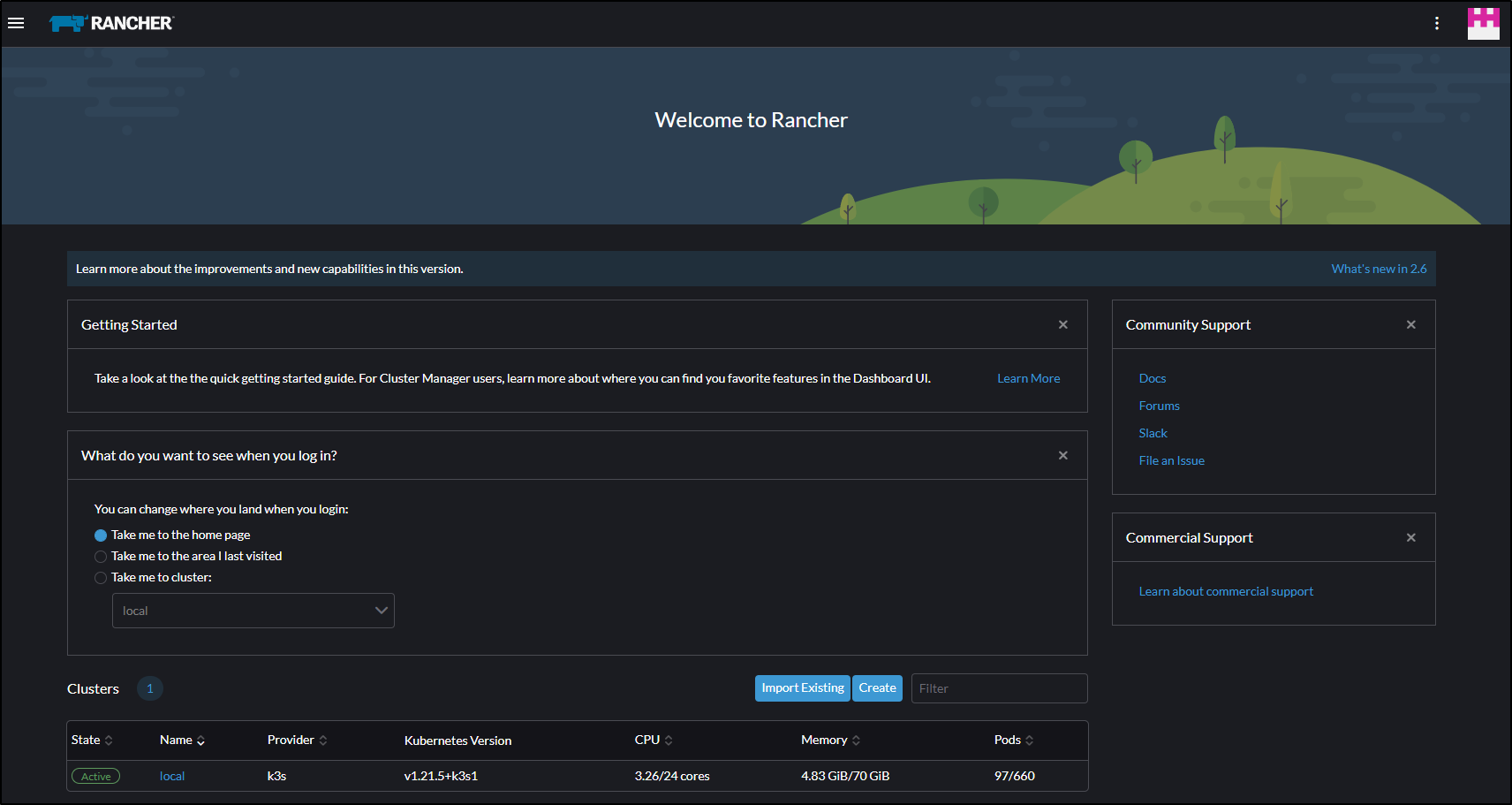This screenshot has height=805, width=1512.
Task: Close the Getting Started panel
Action: click(1063, 324)
